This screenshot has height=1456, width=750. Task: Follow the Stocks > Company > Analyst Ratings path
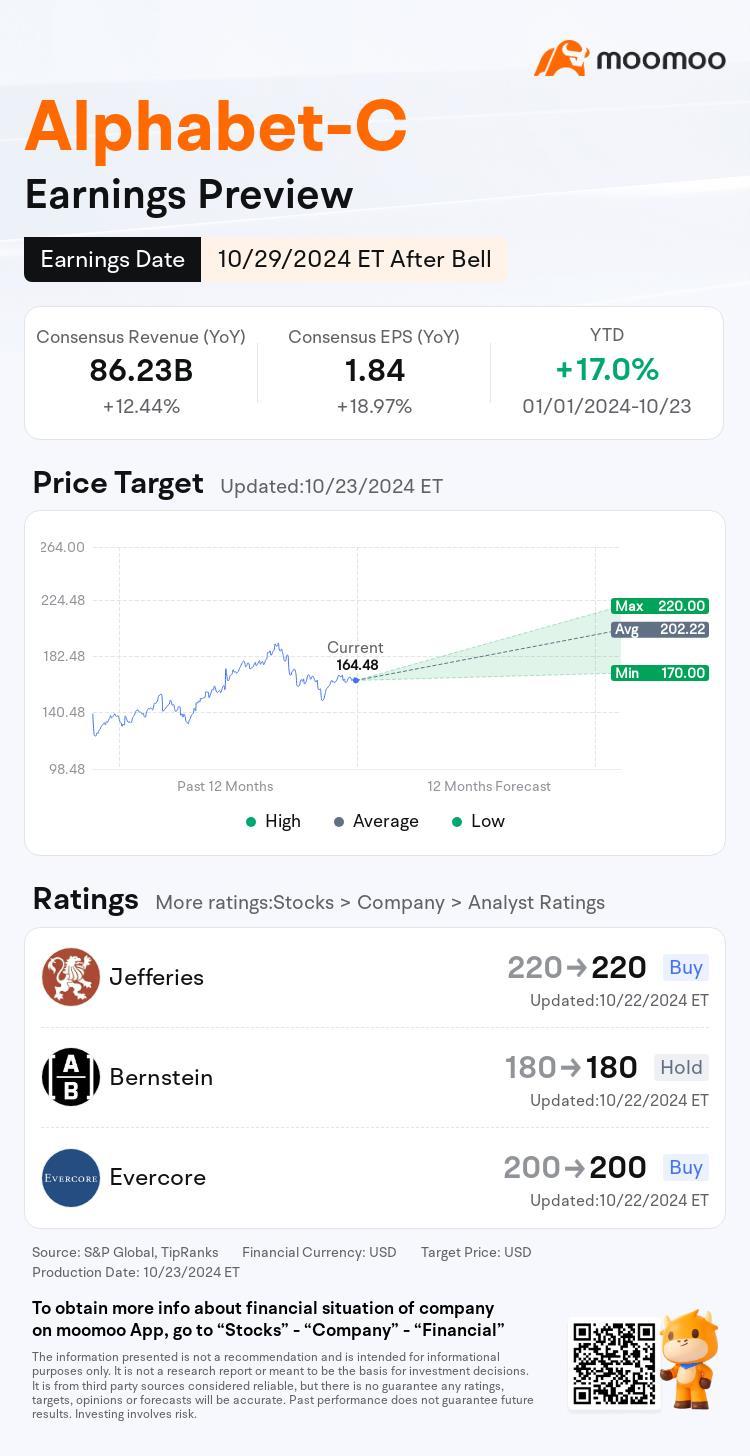pos(436,902)
